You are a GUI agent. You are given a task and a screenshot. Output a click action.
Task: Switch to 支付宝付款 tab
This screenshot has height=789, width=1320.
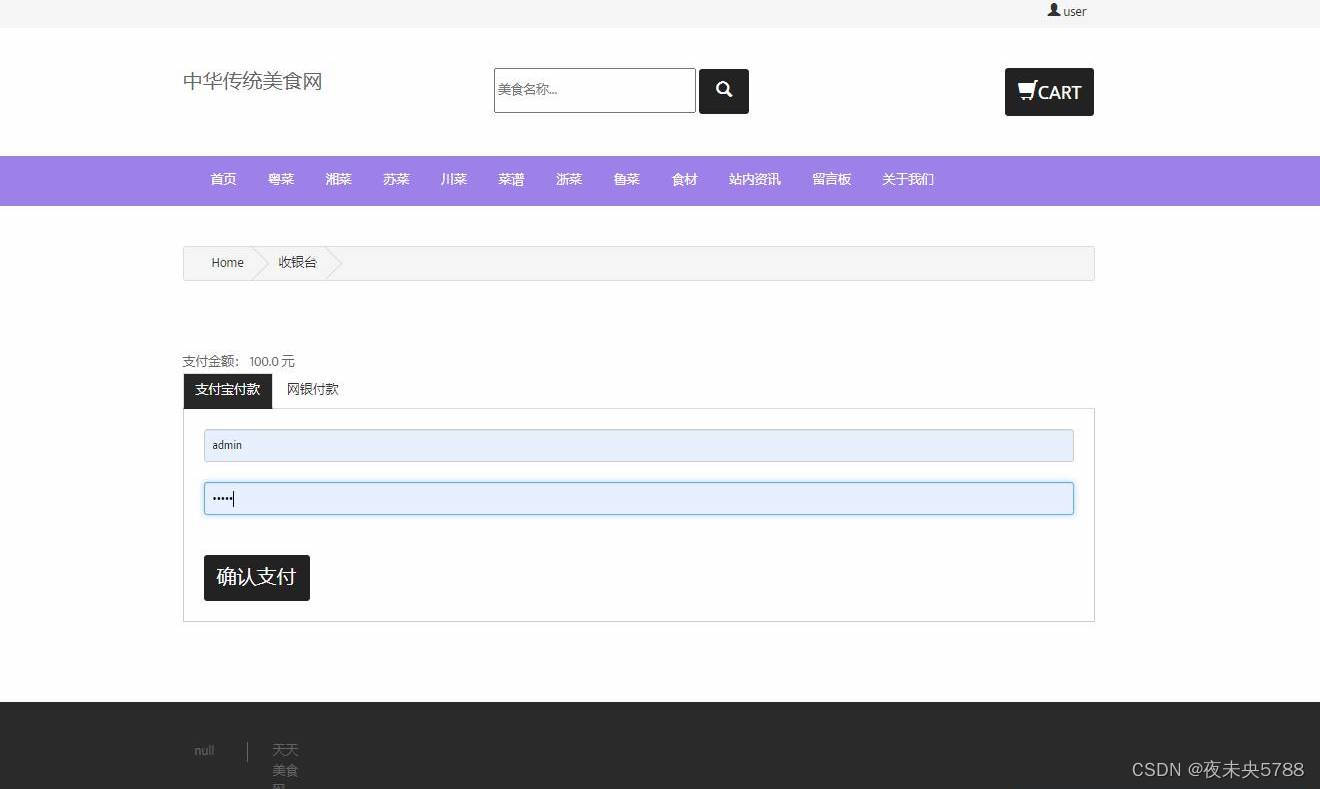tap(227, 390)
